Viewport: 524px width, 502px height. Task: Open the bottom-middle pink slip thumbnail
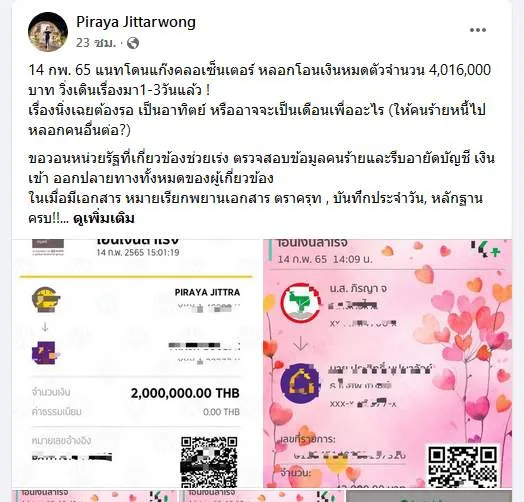[261, 496]
